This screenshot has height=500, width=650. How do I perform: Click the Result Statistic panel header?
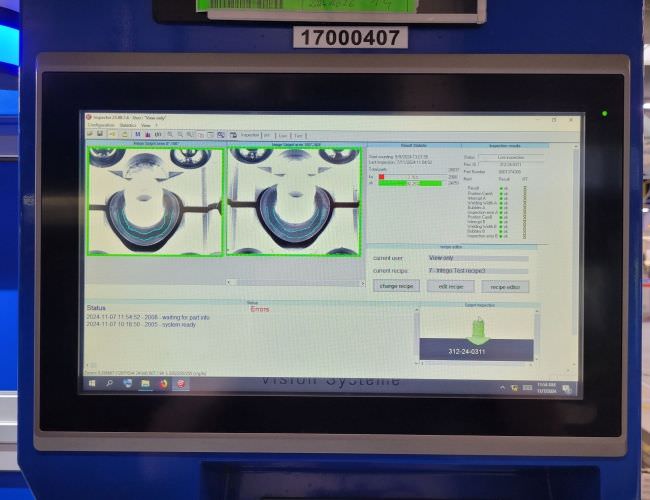coord(413,146)
